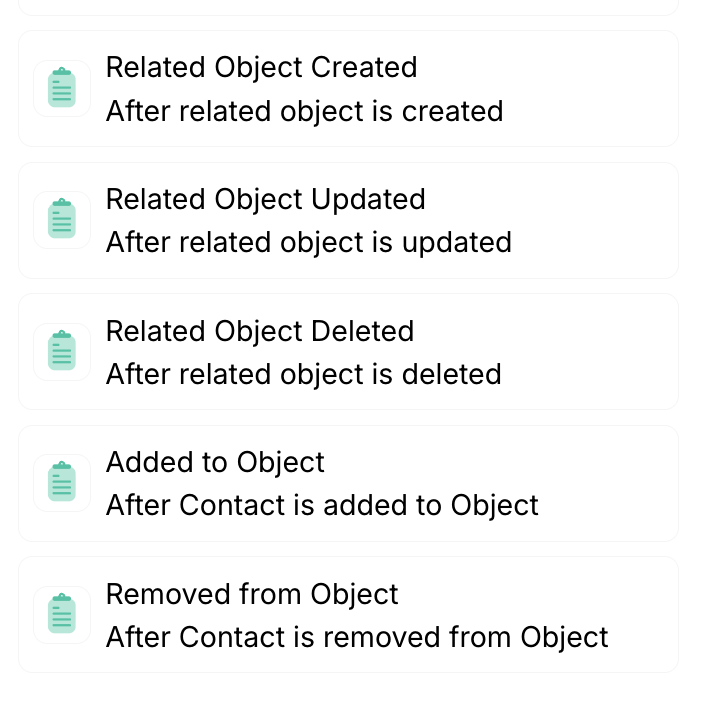Click "After related object is updated" description
The width and height of the screenshot is (708, 702).
point(308,242)
